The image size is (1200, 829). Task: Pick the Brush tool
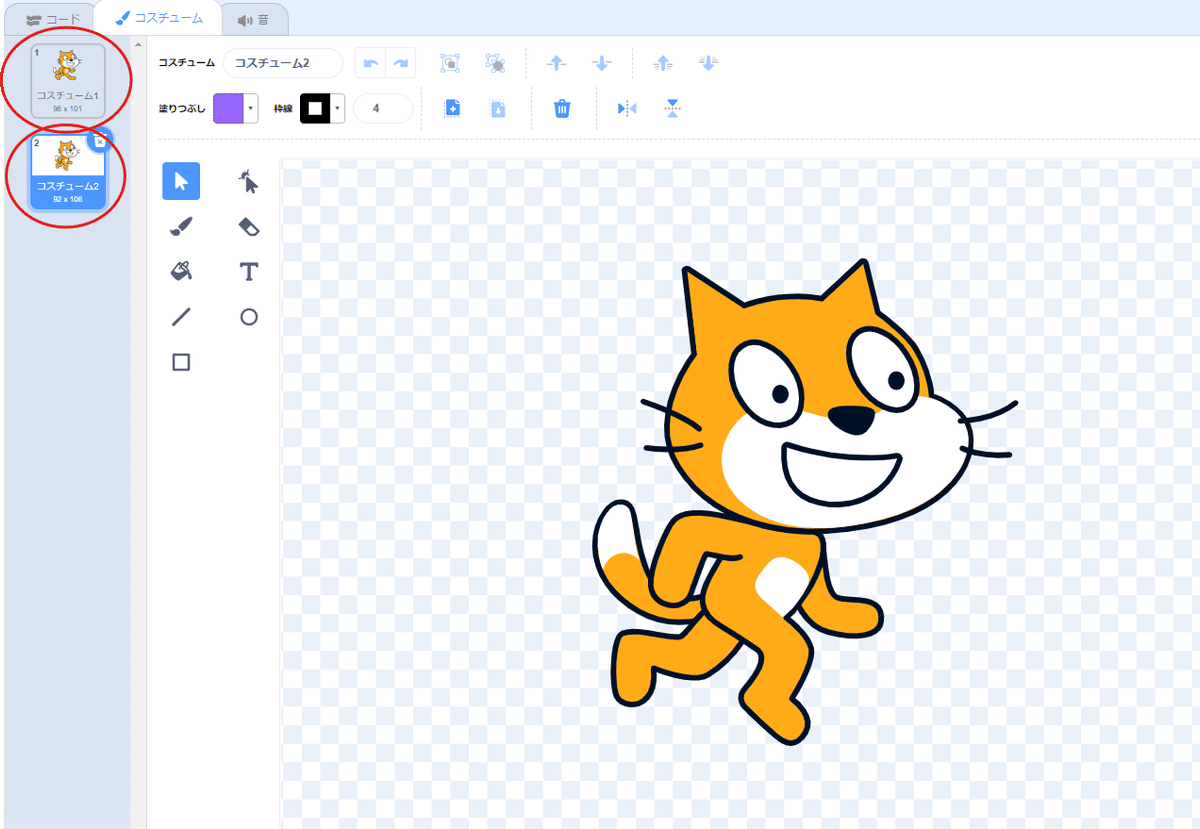[x=181, y=227]
